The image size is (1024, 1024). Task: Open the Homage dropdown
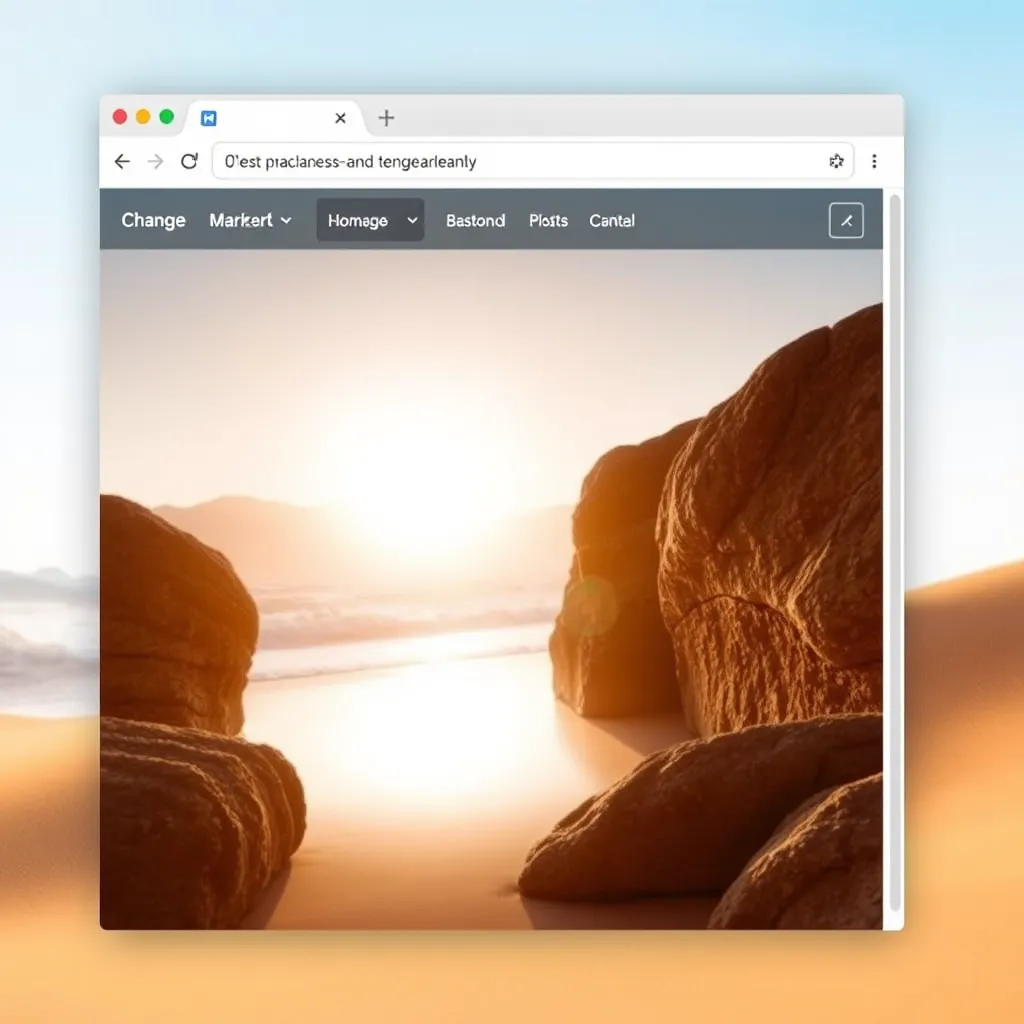pos(370,220)
